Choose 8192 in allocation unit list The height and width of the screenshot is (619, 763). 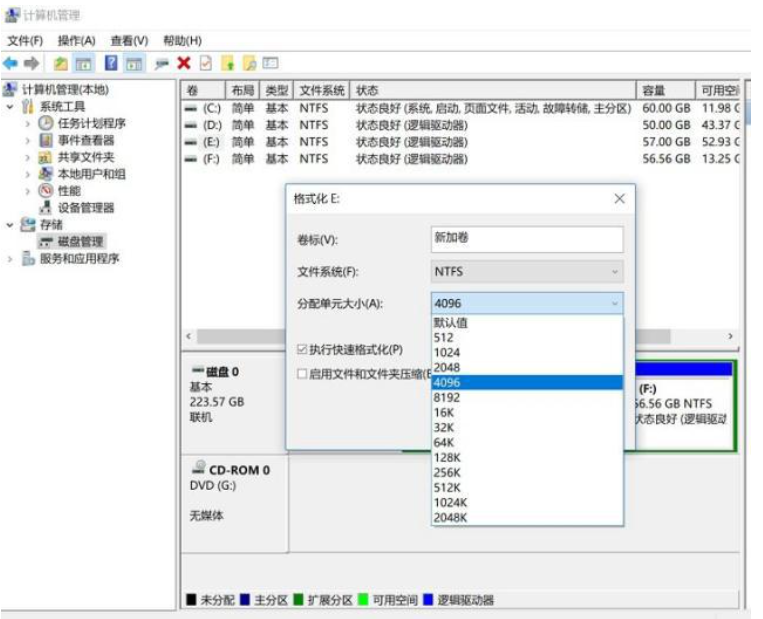coord(447,397)
